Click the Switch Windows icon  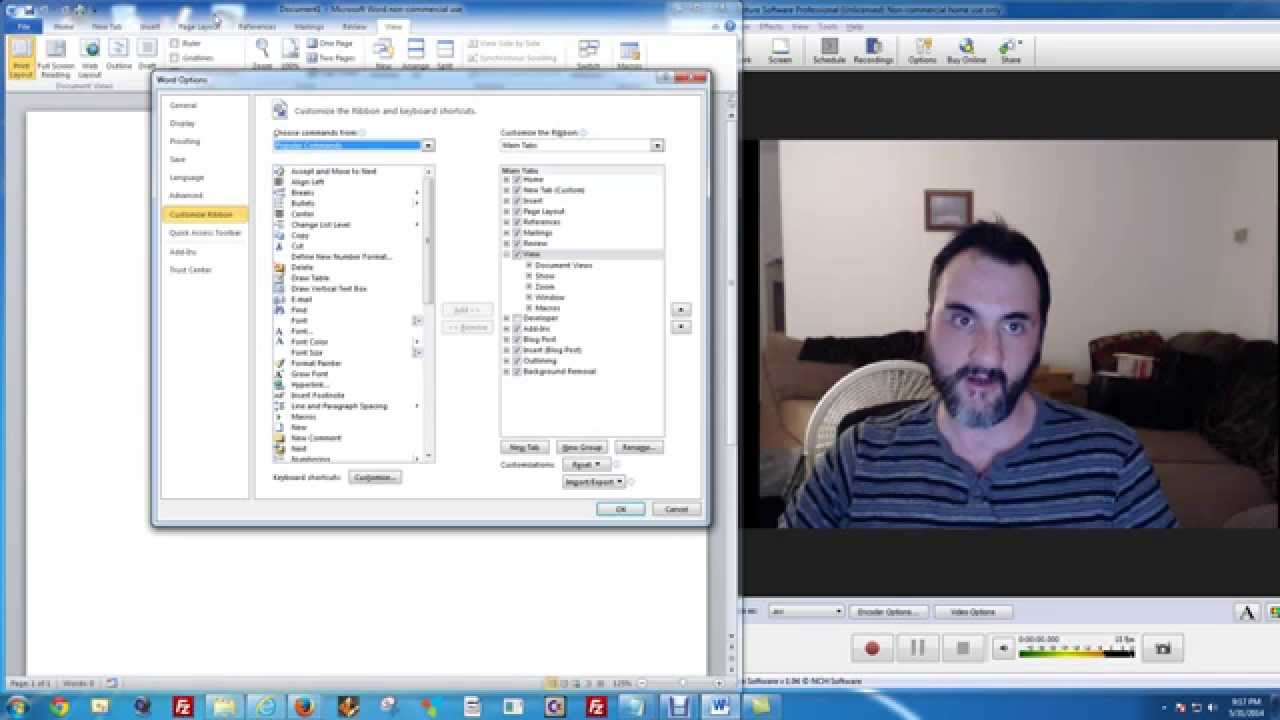589,52
